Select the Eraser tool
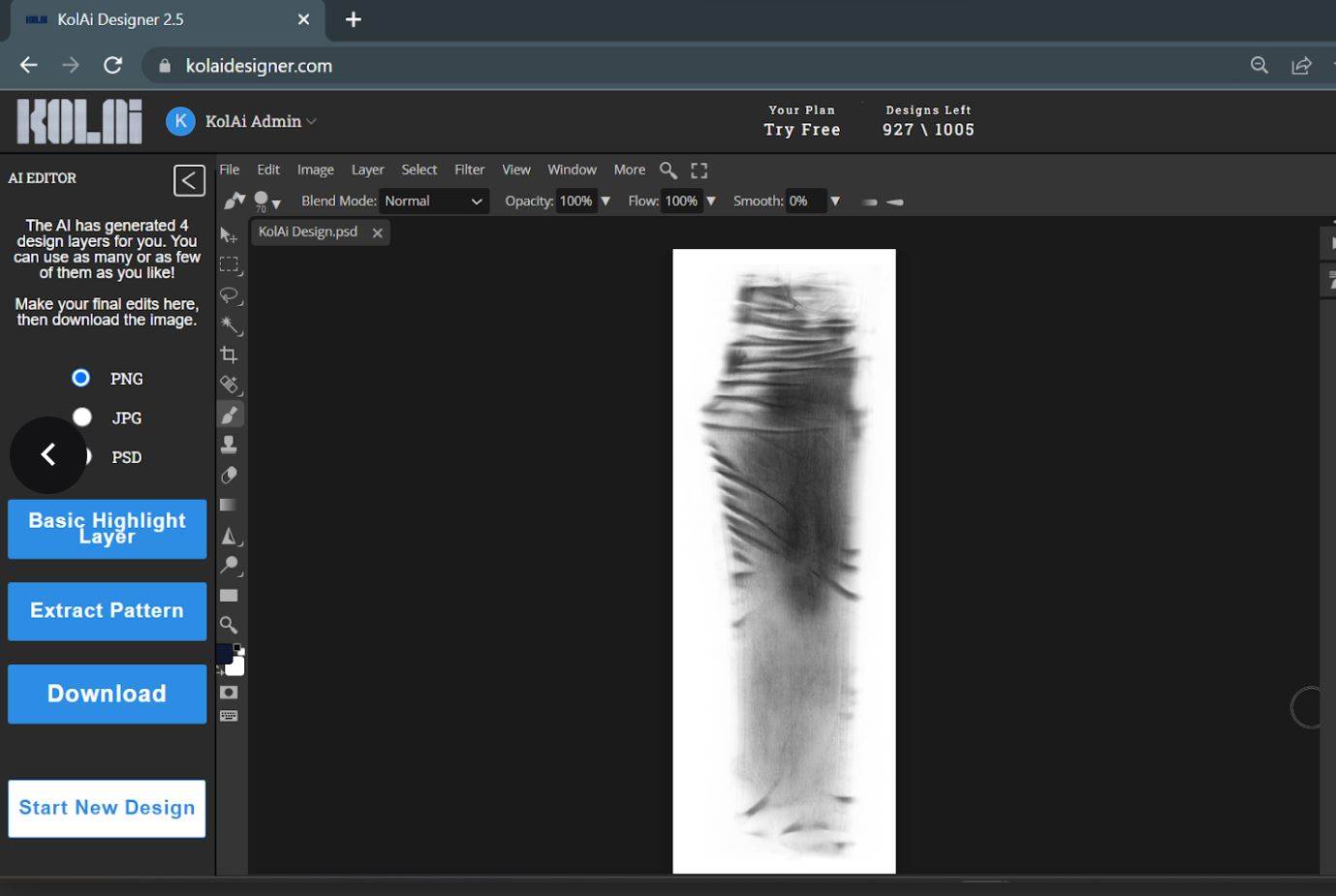This screenshot has width=1336, height=896. (229, 475)
